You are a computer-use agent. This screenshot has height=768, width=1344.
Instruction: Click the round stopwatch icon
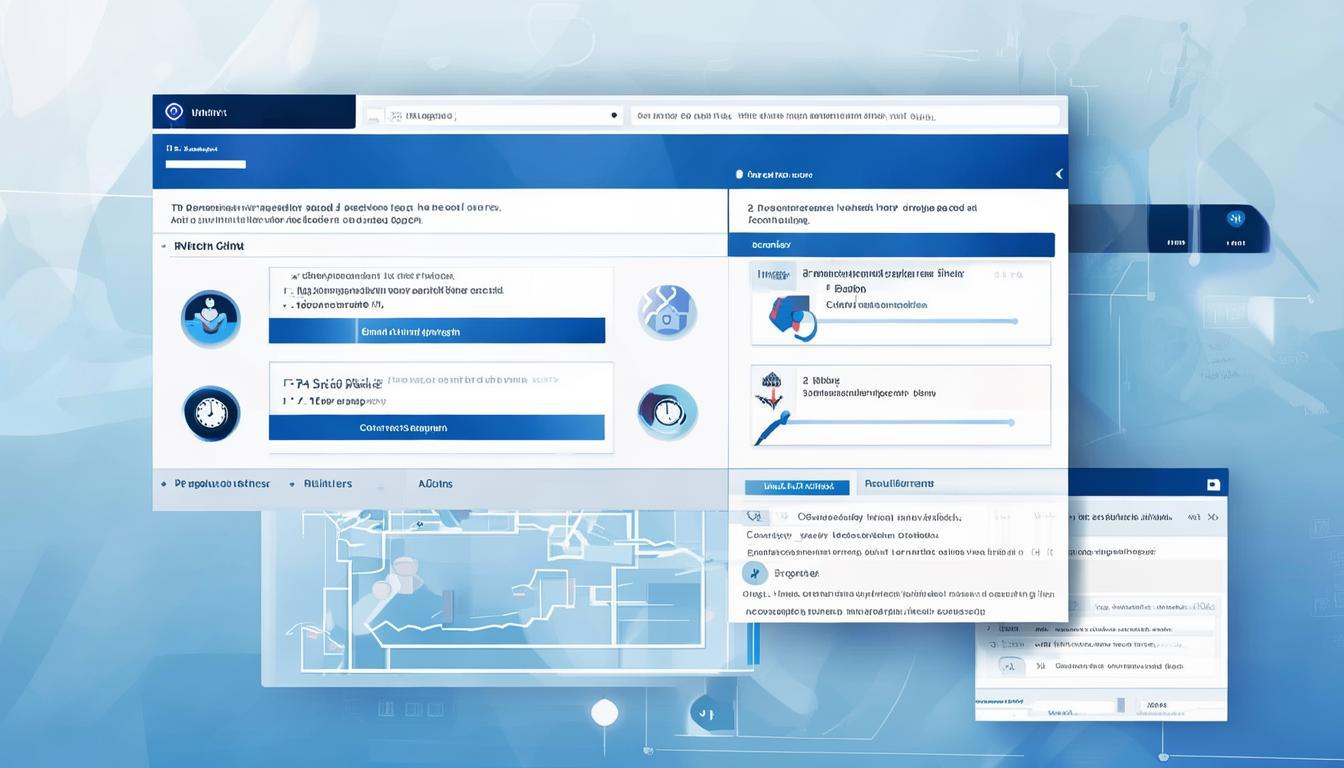tap(667, 413)
